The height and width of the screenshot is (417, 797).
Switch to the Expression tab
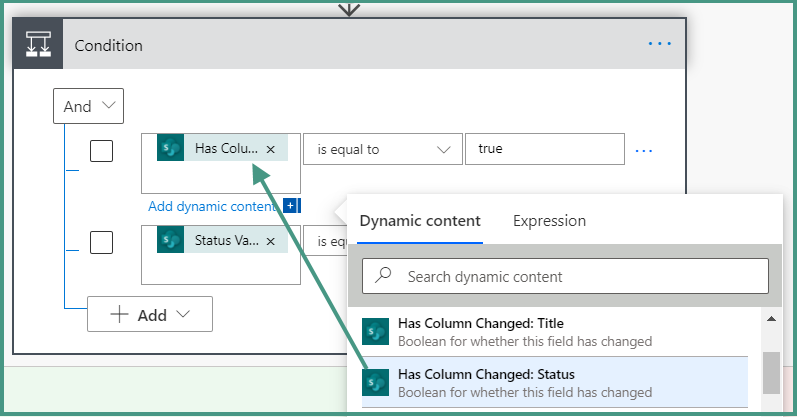tap(549, 221)
